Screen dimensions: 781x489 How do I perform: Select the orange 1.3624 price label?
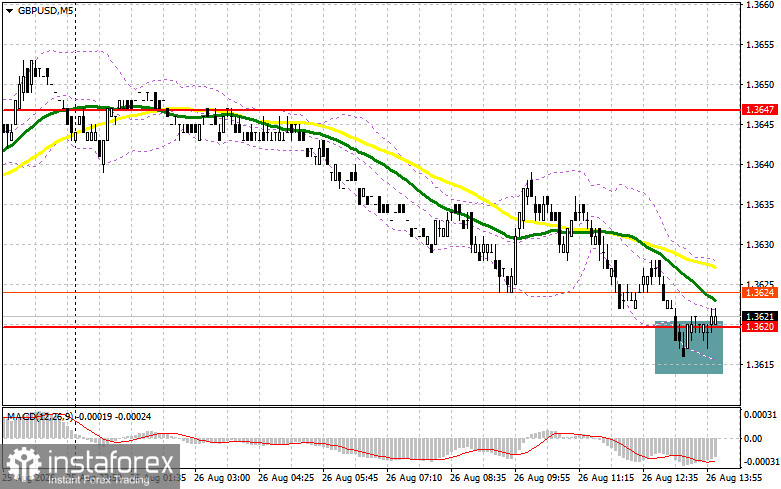click(760, 292)
